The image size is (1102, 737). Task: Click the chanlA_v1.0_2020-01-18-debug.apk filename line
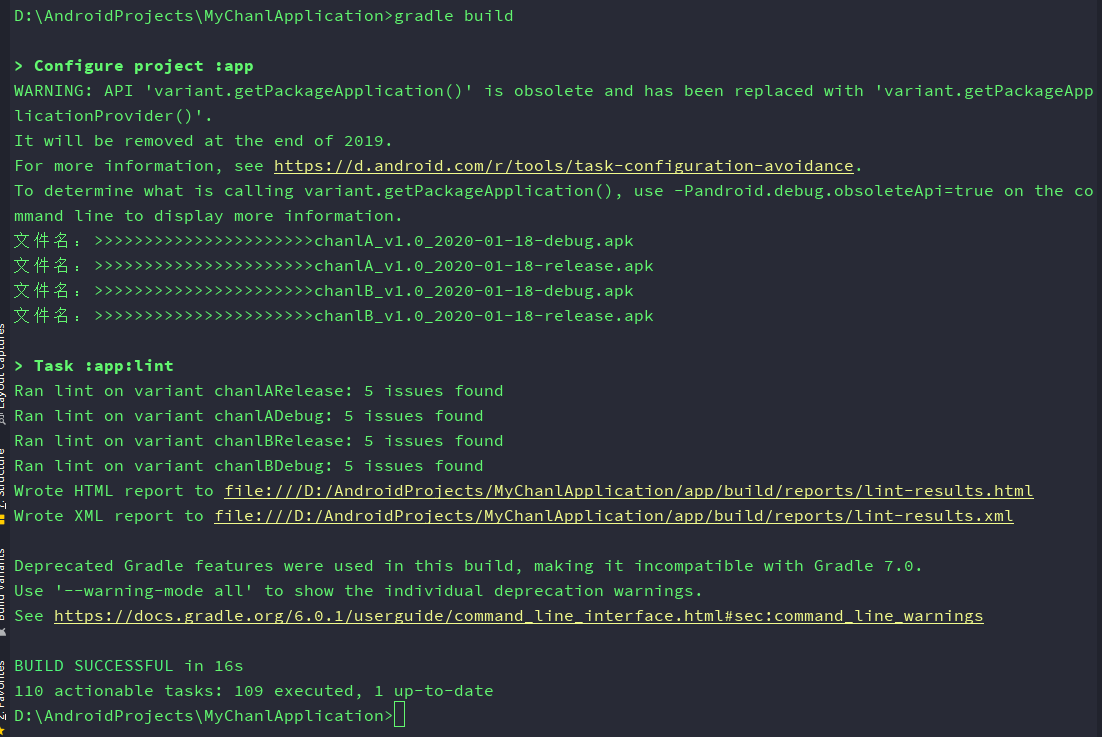click(x=324, y=241)
